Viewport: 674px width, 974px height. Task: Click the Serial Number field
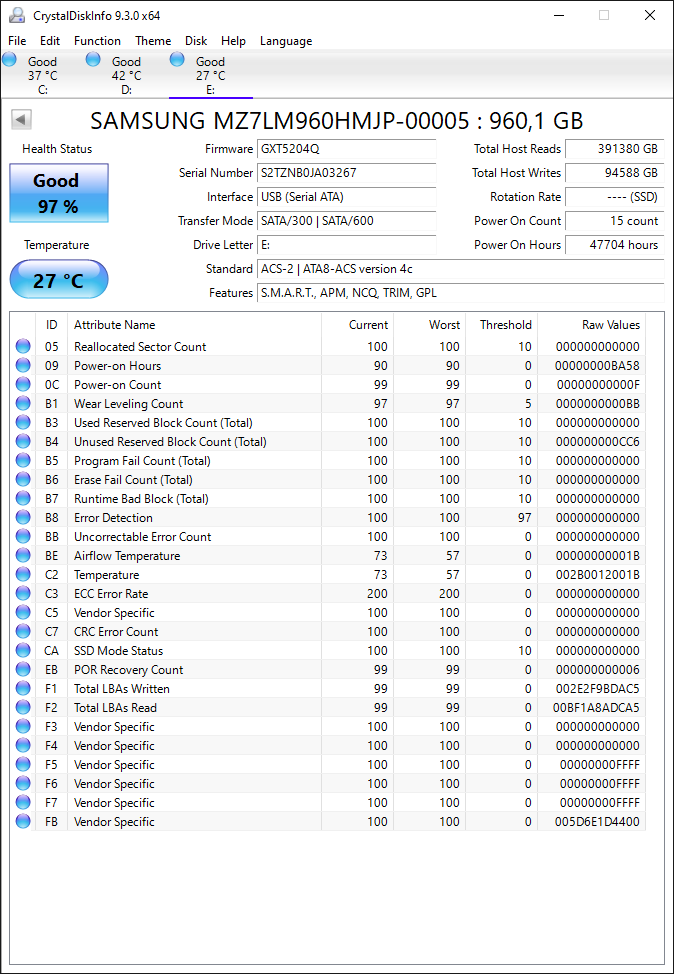tap(347, 173)
